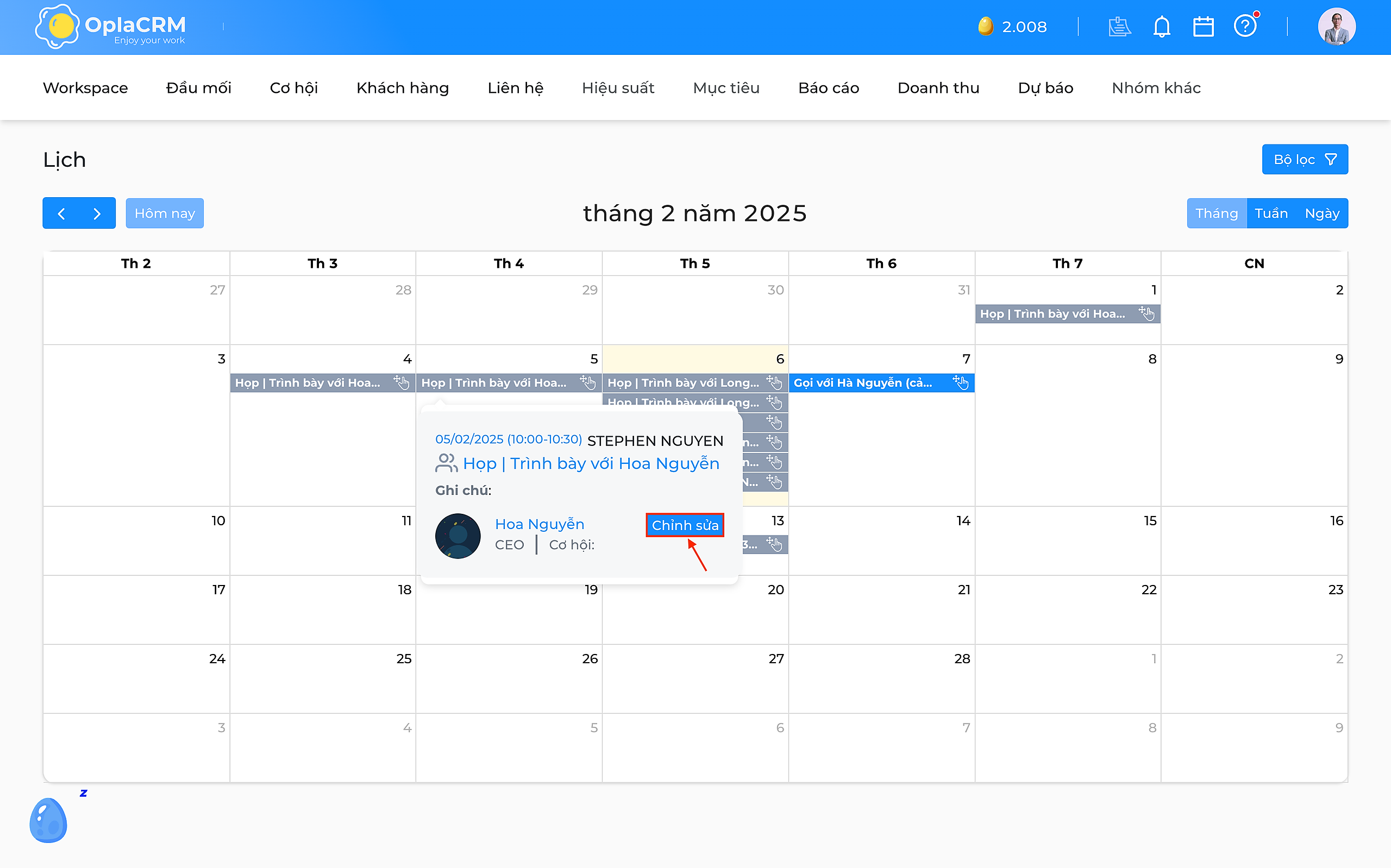The height and width of the screenshot is (868, 1391).
Task: Open the calendar icon in the header
Action: tap(1204, 27)
